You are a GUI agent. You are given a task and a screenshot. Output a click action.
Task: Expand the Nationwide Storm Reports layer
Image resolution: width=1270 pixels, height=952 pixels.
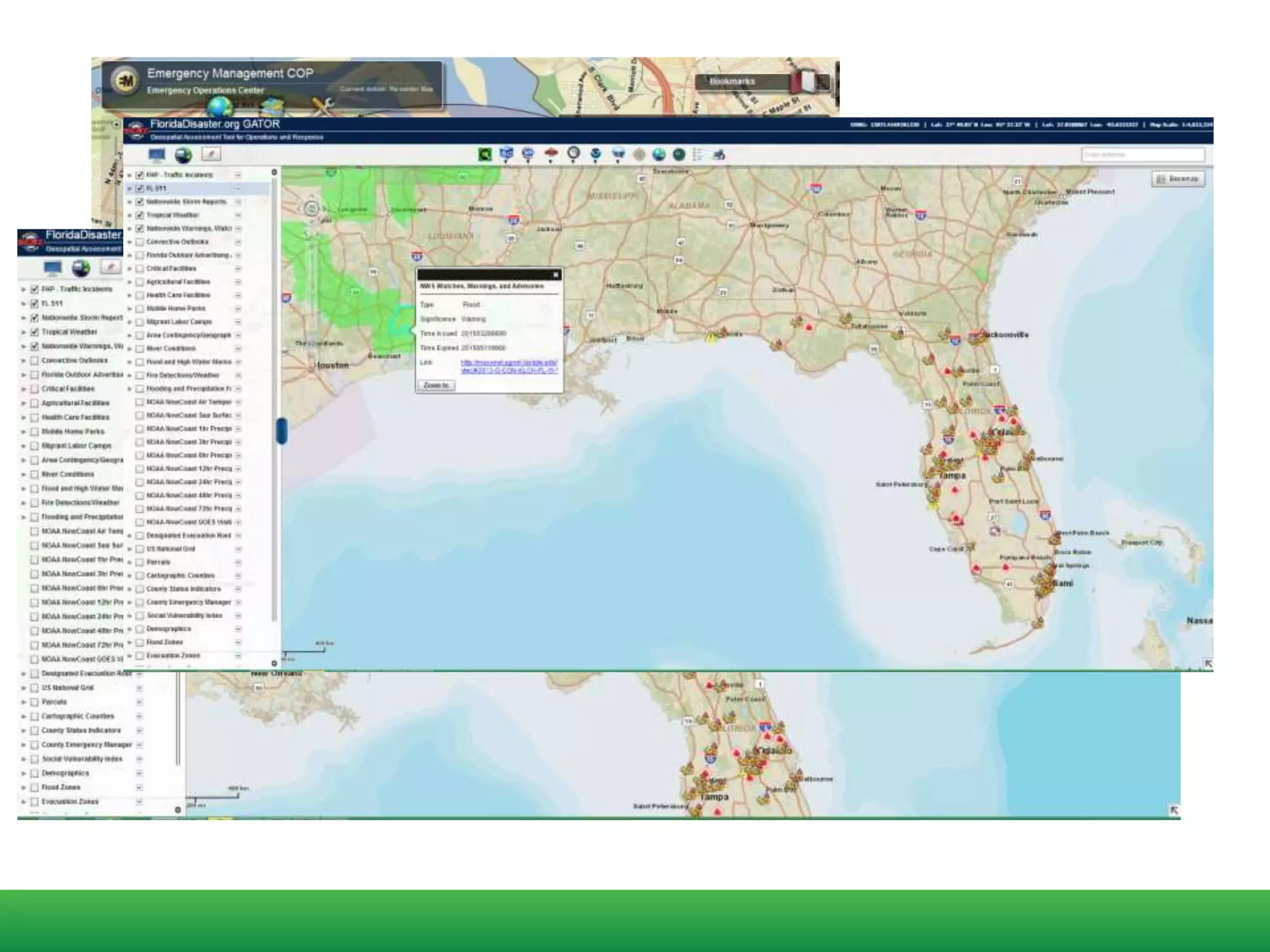click(130, 202)
